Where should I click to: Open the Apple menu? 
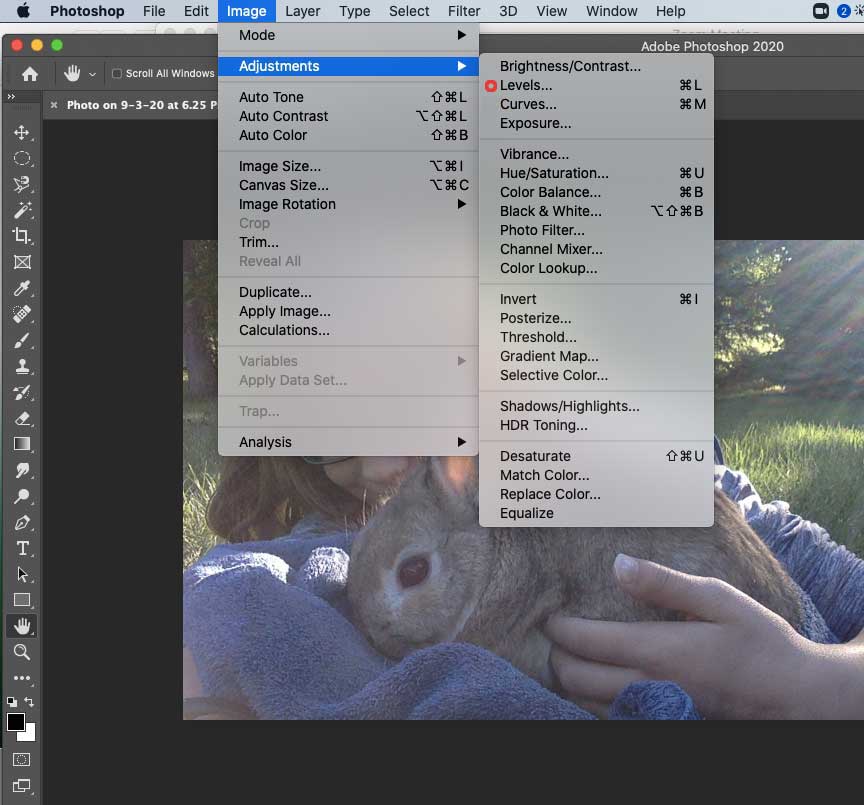[23, 11]
